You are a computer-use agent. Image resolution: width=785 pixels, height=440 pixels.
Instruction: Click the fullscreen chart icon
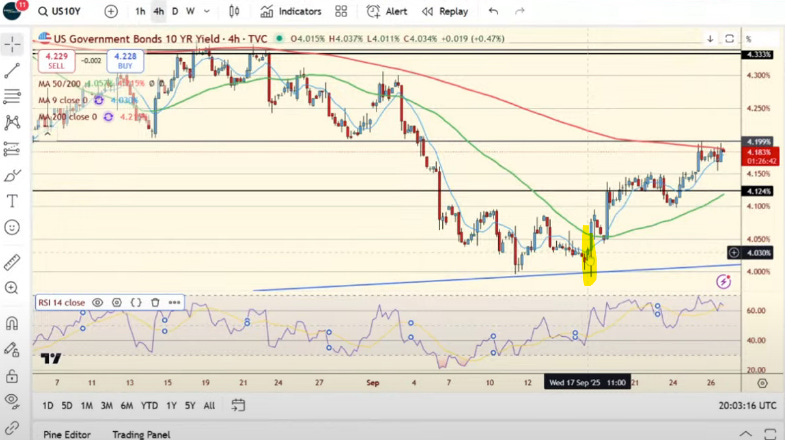tap(729, 39)
